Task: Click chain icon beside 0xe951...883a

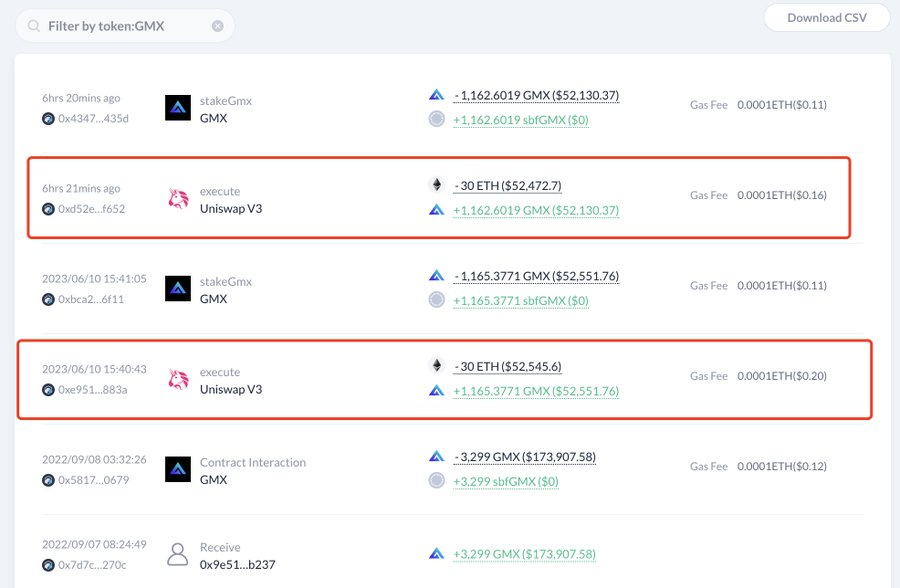Action: point(48,390)
